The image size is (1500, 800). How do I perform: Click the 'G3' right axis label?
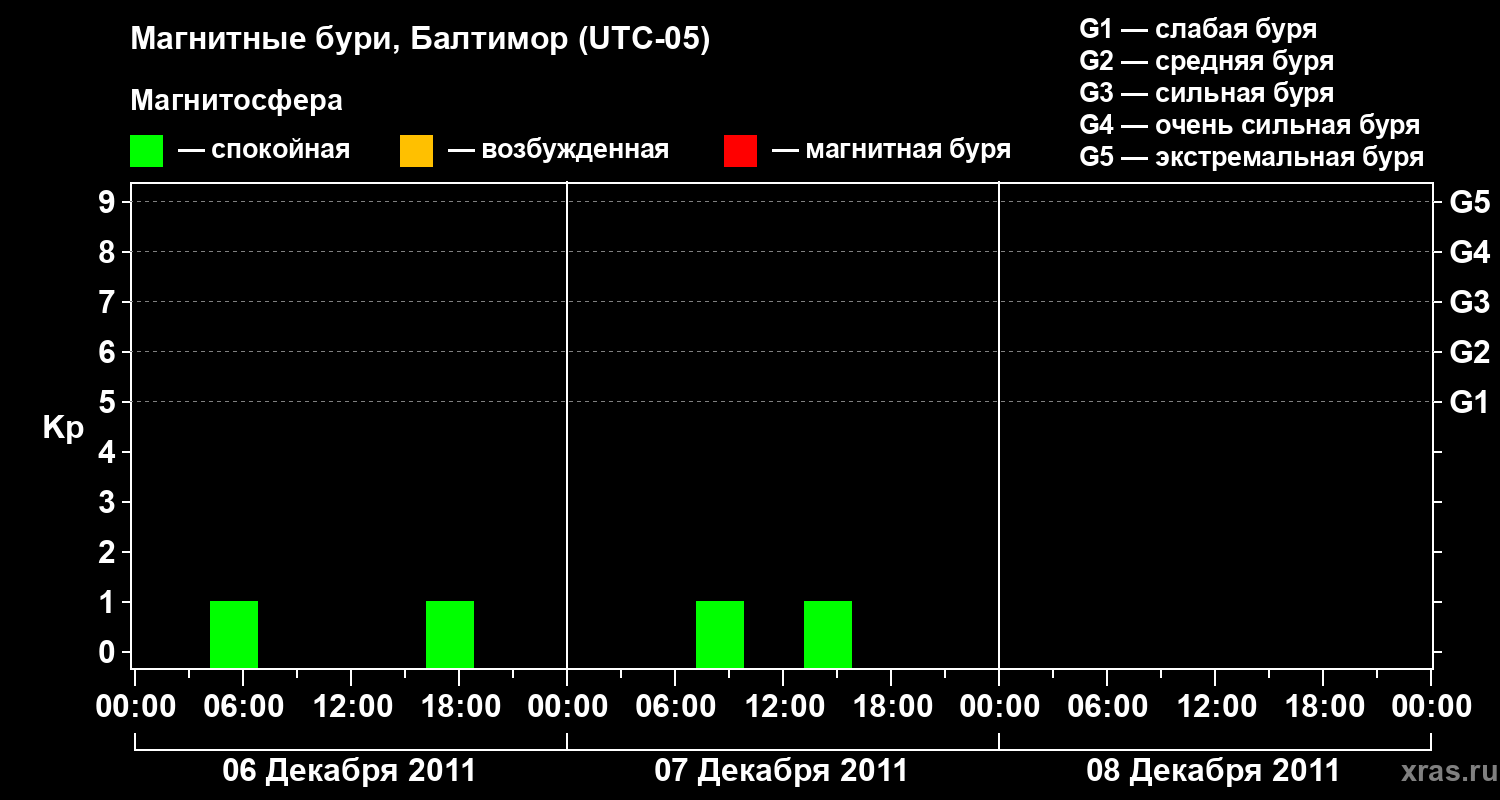click(x=1470, y=302)
